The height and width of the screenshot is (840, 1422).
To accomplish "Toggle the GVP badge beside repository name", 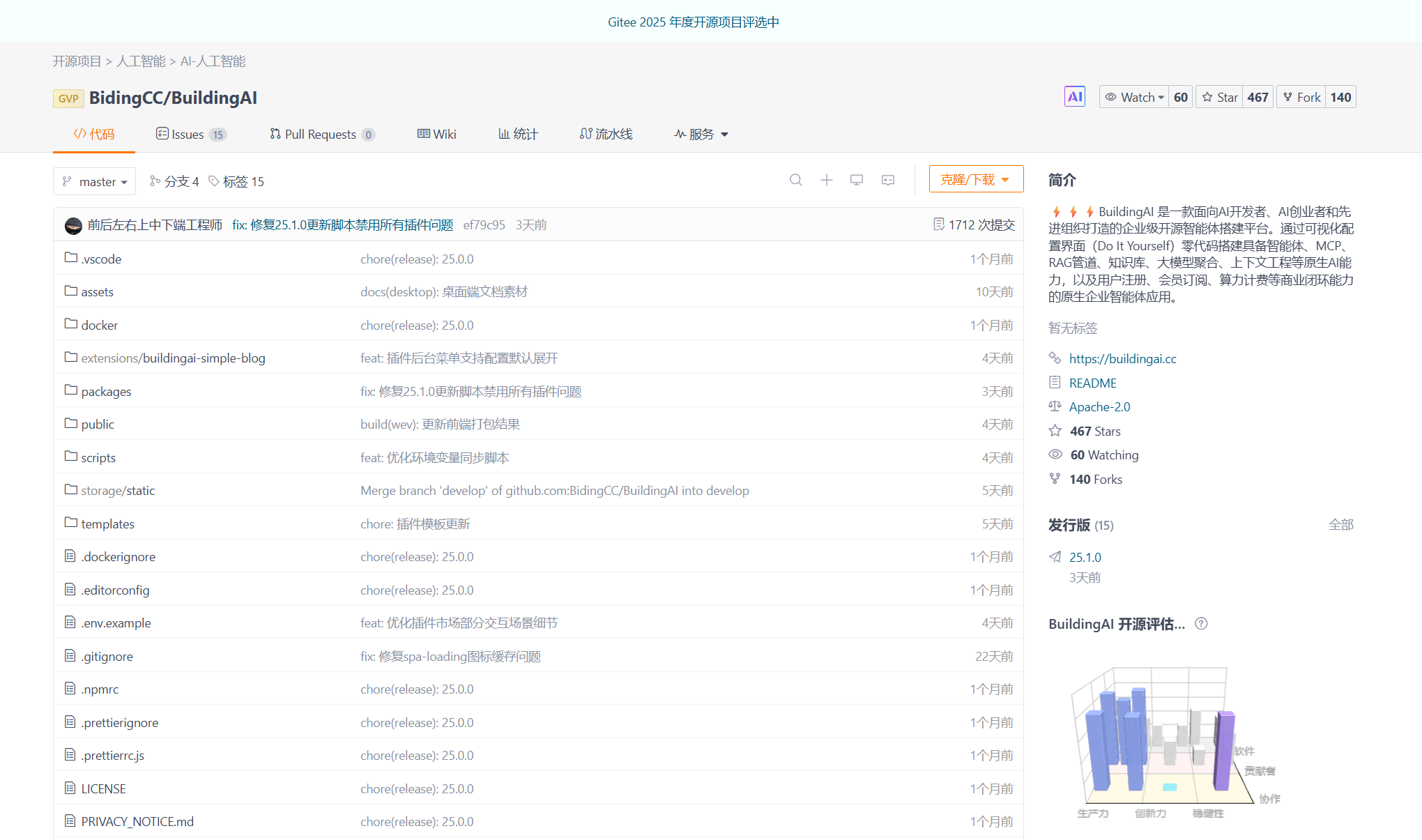I will 68,98.
